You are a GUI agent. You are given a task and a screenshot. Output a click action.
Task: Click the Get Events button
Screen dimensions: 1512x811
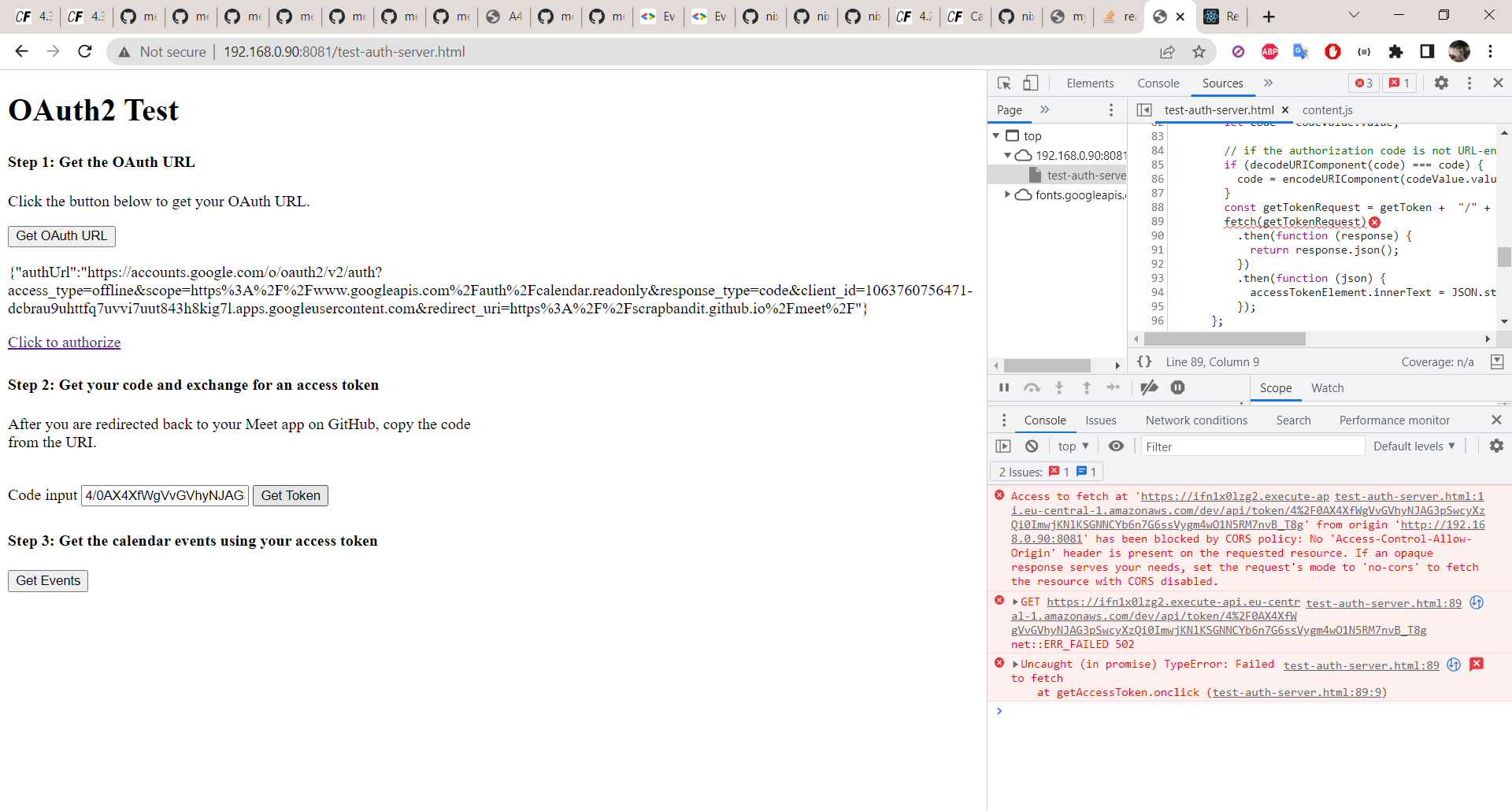48,581
